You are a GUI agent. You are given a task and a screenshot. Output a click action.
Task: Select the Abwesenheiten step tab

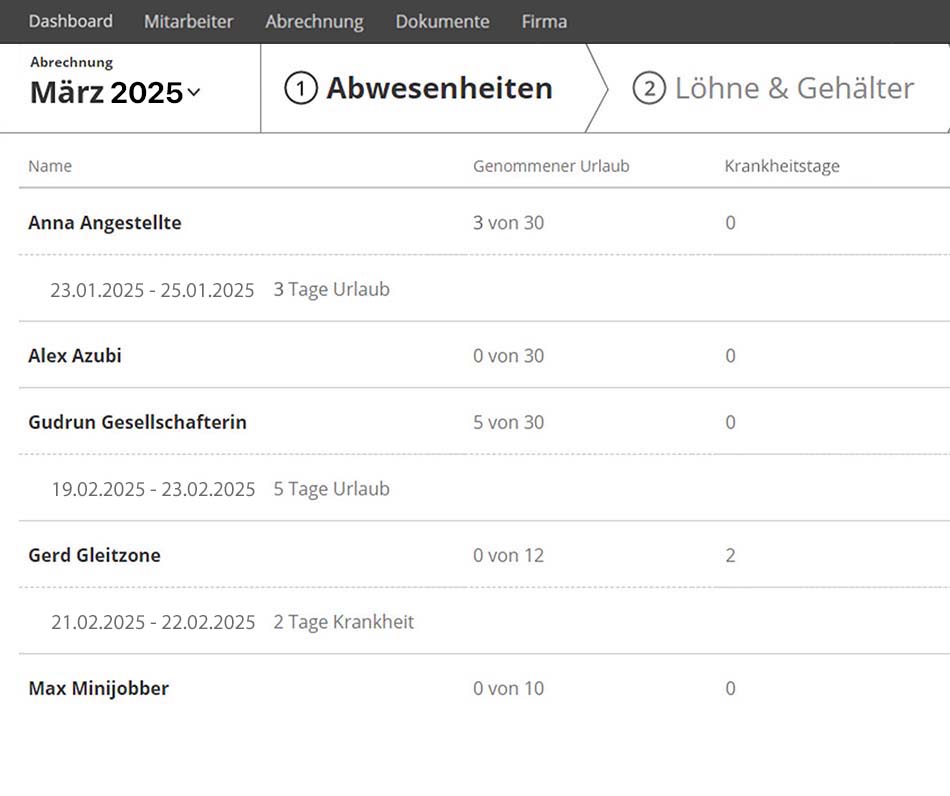pos(439,89)
